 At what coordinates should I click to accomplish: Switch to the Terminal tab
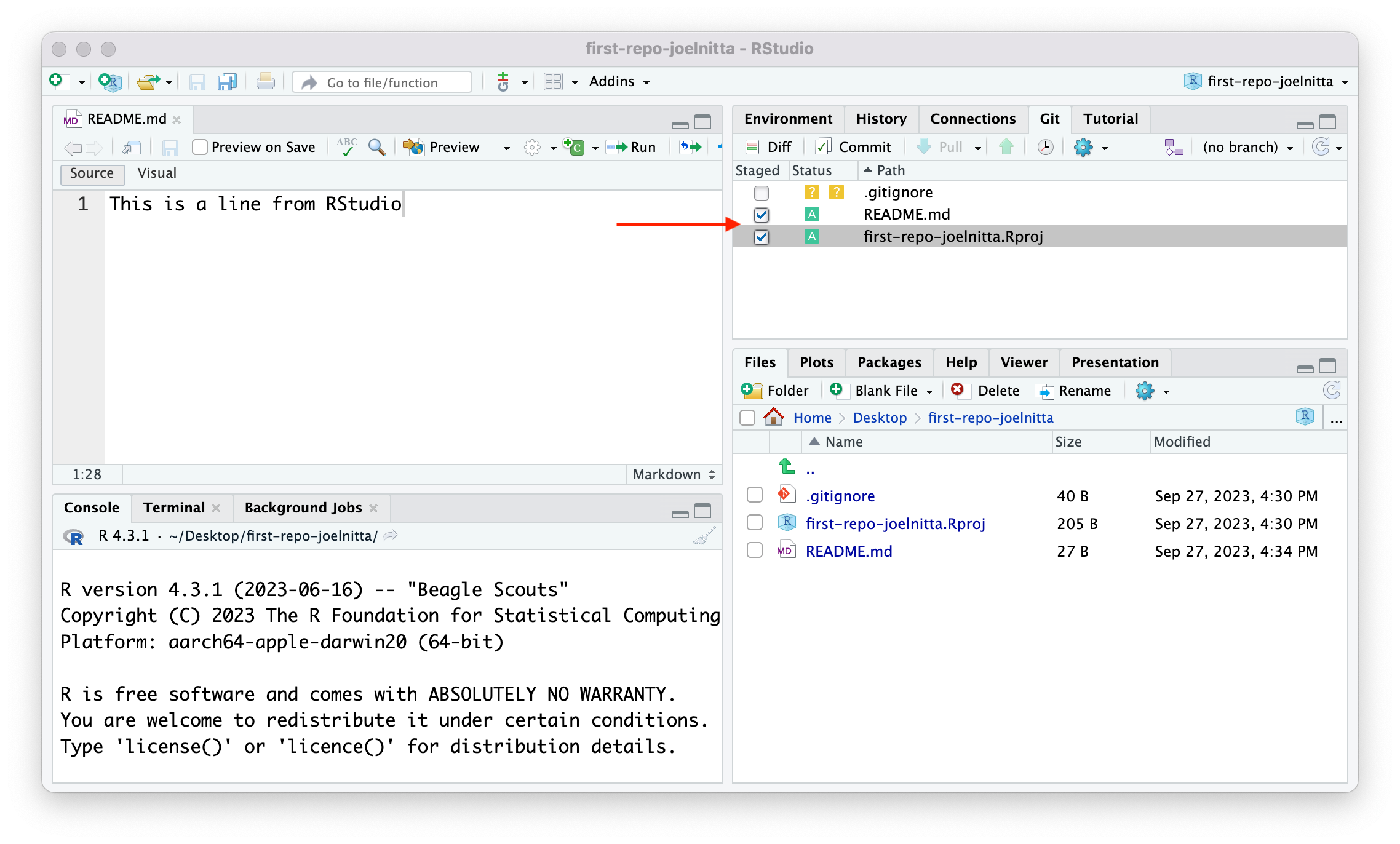[x=174, y=508]
